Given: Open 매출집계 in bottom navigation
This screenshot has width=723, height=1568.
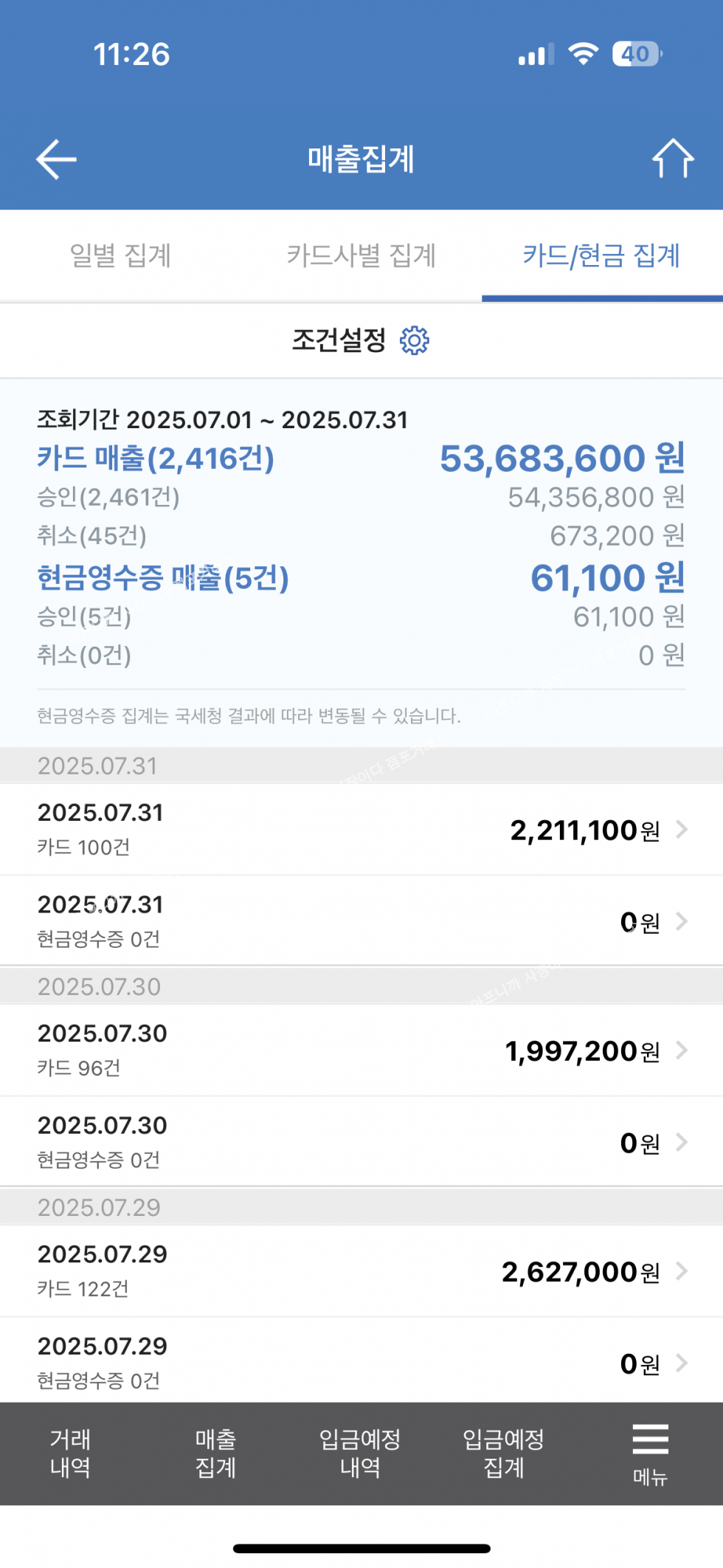Looking at the screenshot, I should point(215,1453).
